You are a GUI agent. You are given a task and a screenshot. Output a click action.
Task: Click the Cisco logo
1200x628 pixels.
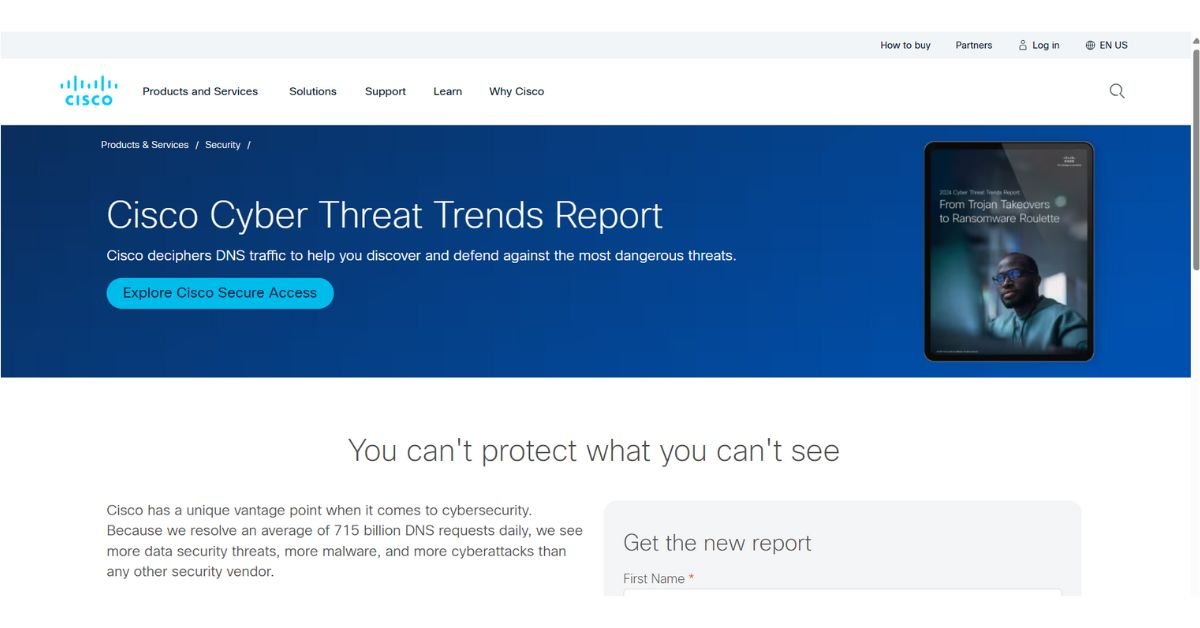tap(88, 90)
